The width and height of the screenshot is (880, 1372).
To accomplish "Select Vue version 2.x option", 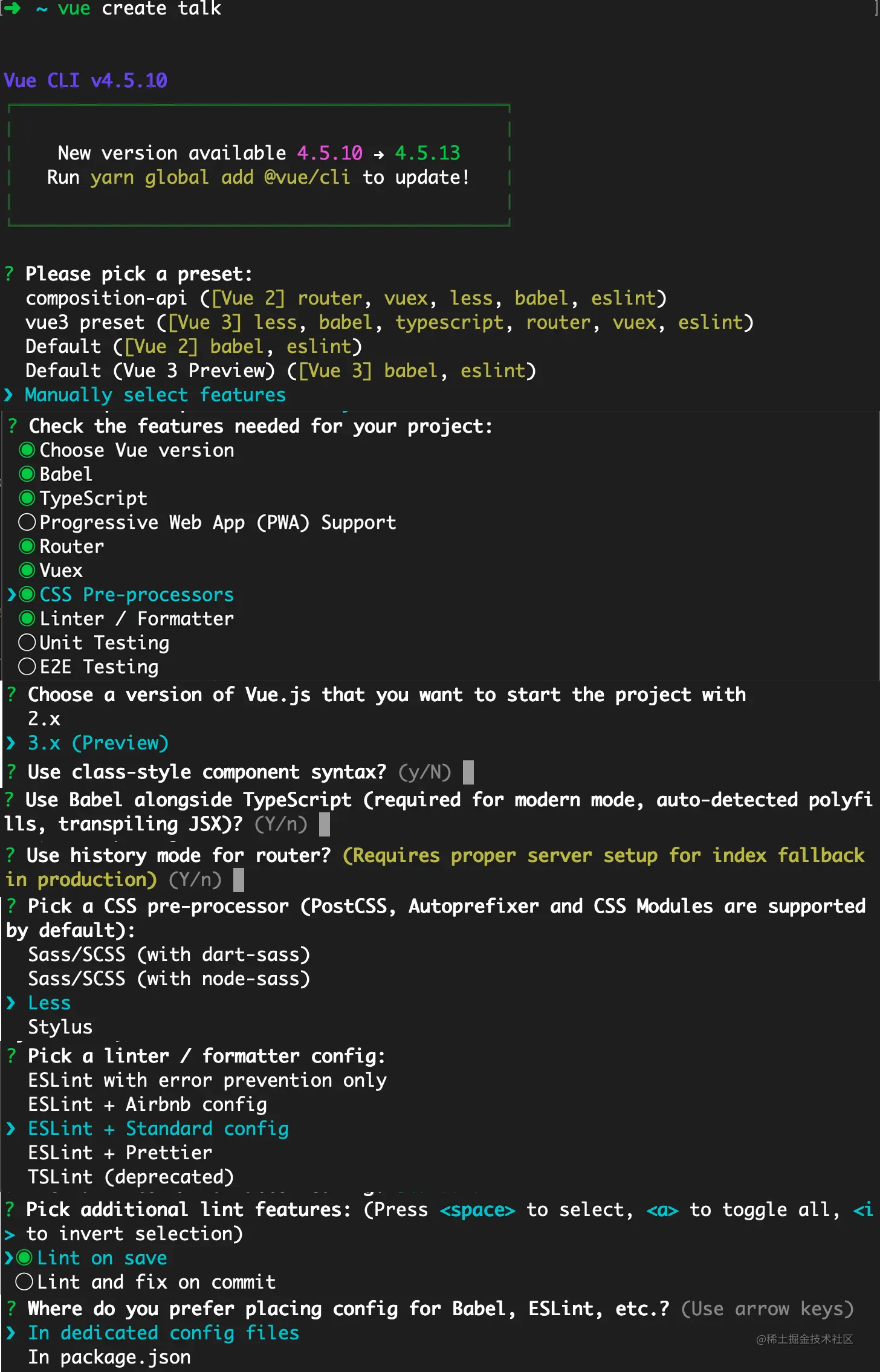I will pos(44,719).
